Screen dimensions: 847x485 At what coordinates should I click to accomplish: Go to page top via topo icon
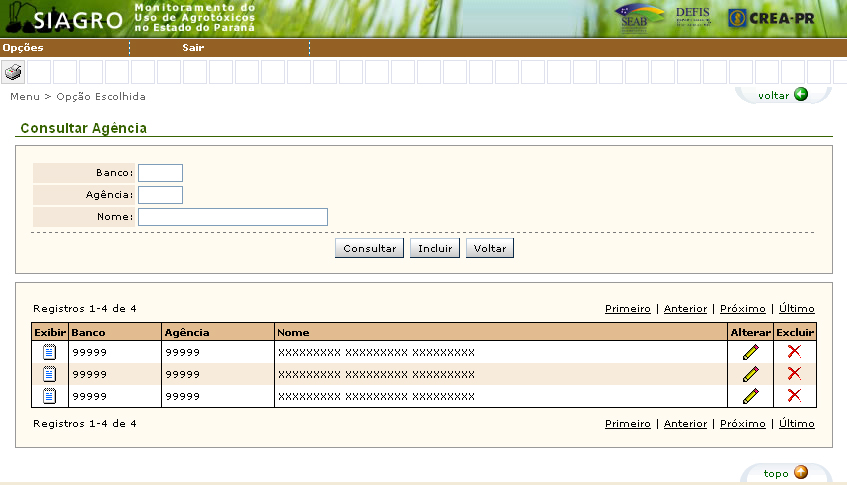800,473
